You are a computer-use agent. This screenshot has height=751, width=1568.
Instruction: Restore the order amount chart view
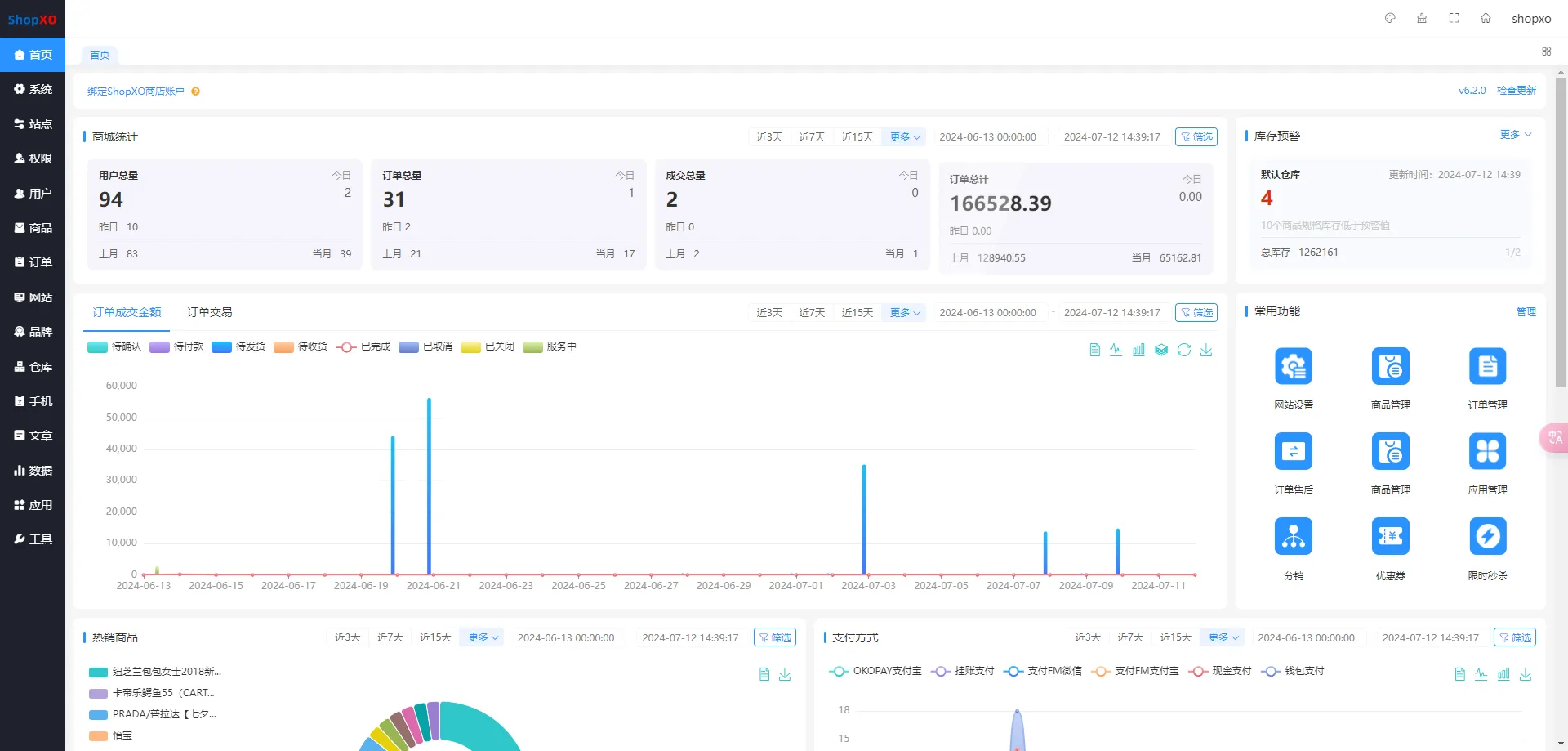(x=1184, y=350)
